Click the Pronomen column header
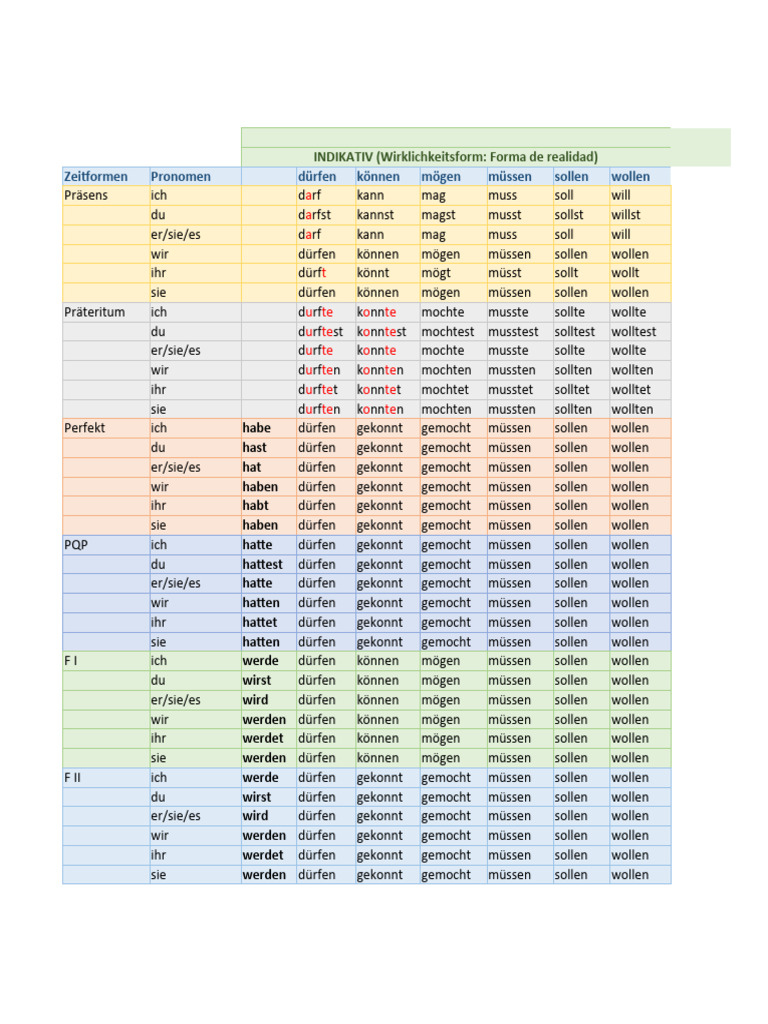This screenshot has width=768, height=1024. point(195,176)
